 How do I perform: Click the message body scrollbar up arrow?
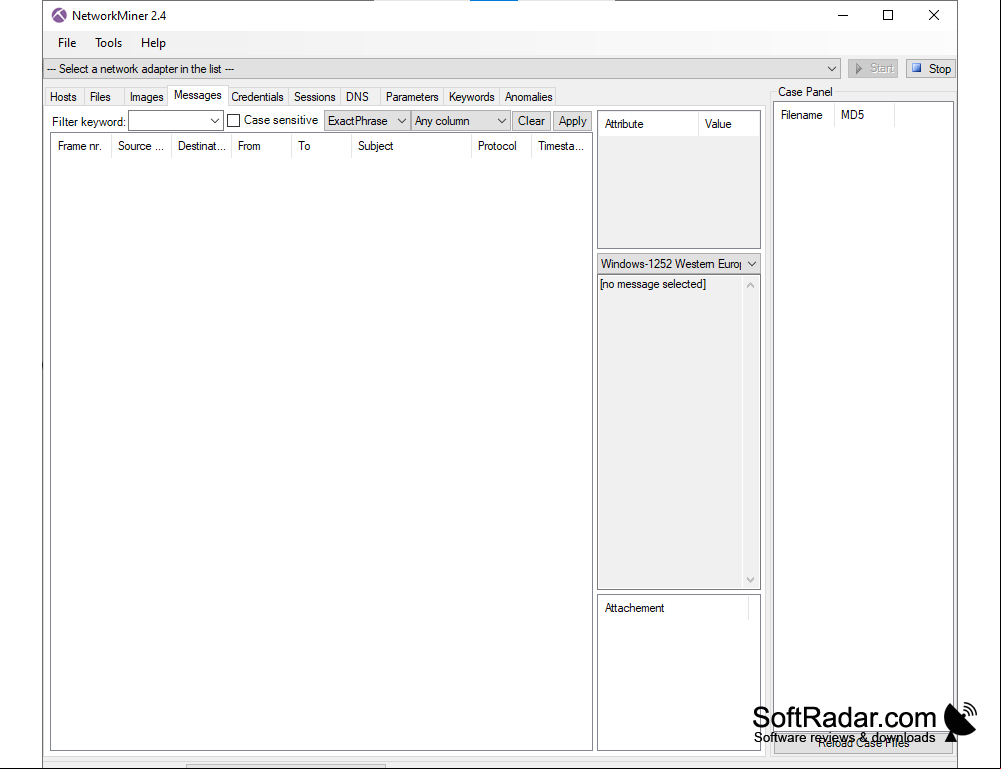click(x=751, y=285)
